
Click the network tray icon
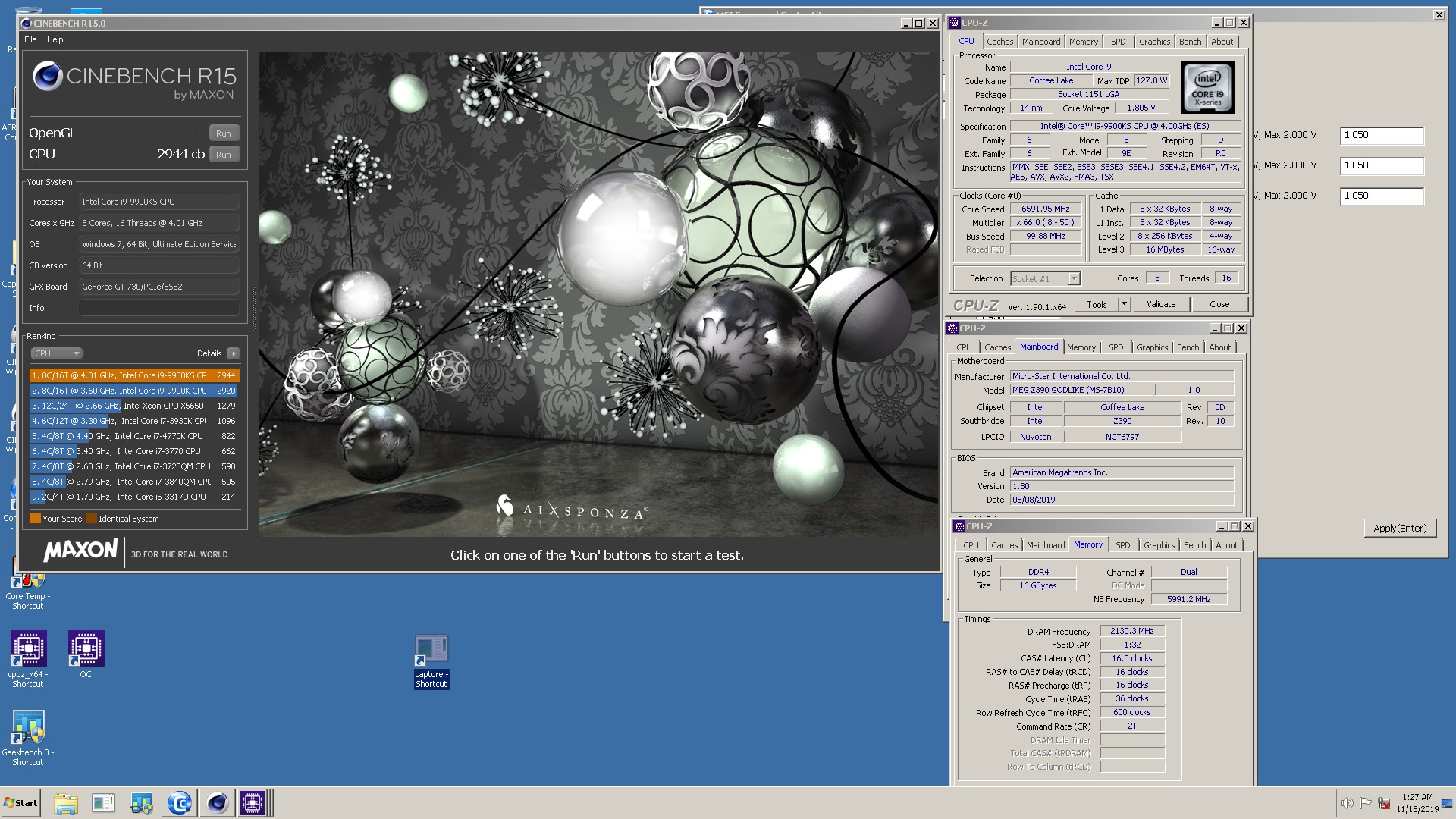click(x=1384, y=803)
